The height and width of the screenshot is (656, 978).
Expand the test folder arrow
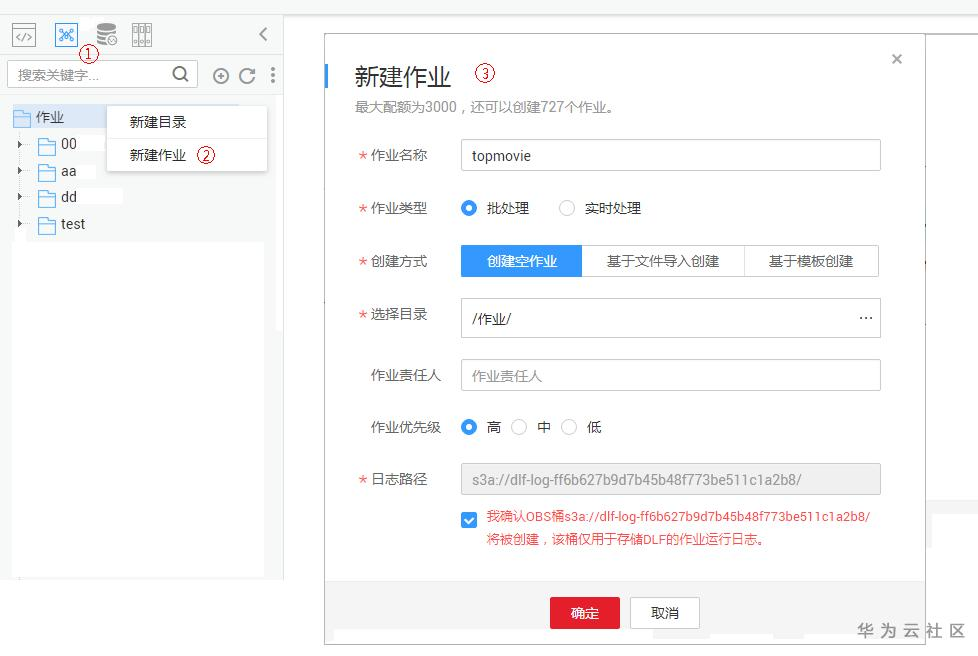click(x=20, y=223)
